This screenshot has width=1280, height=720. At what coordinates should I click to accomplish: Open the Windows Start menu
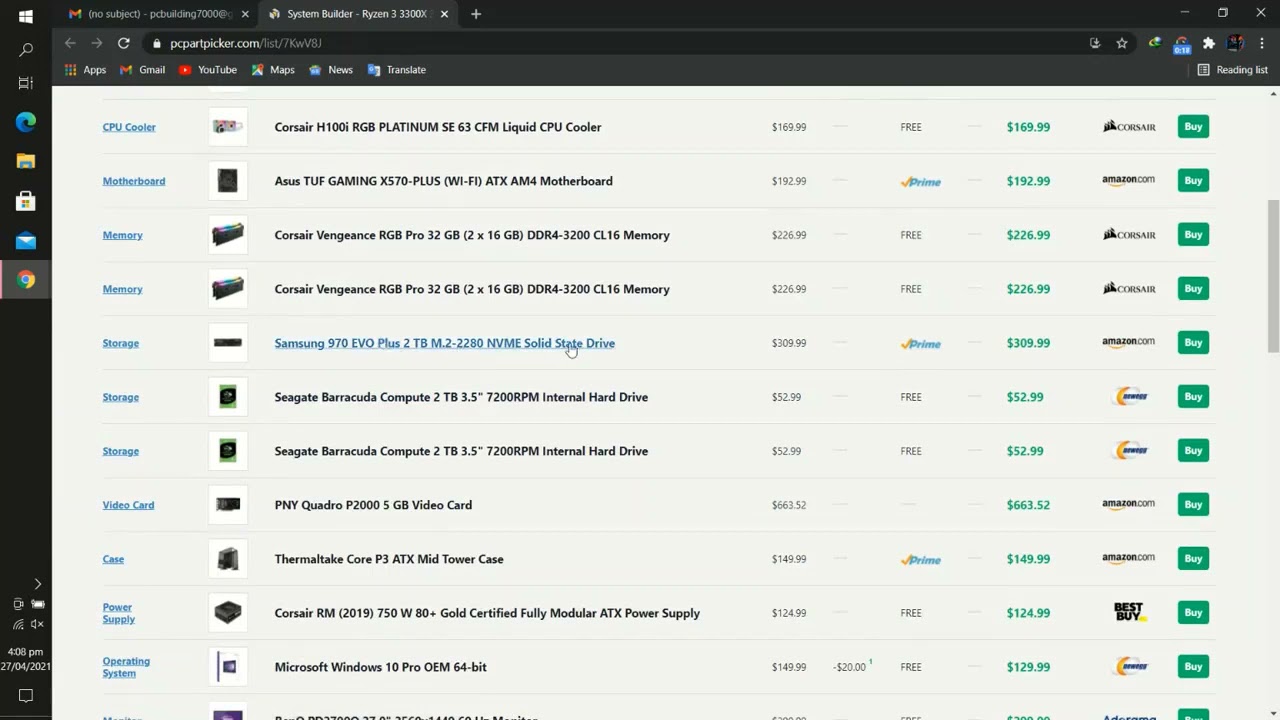coord(26,16)
